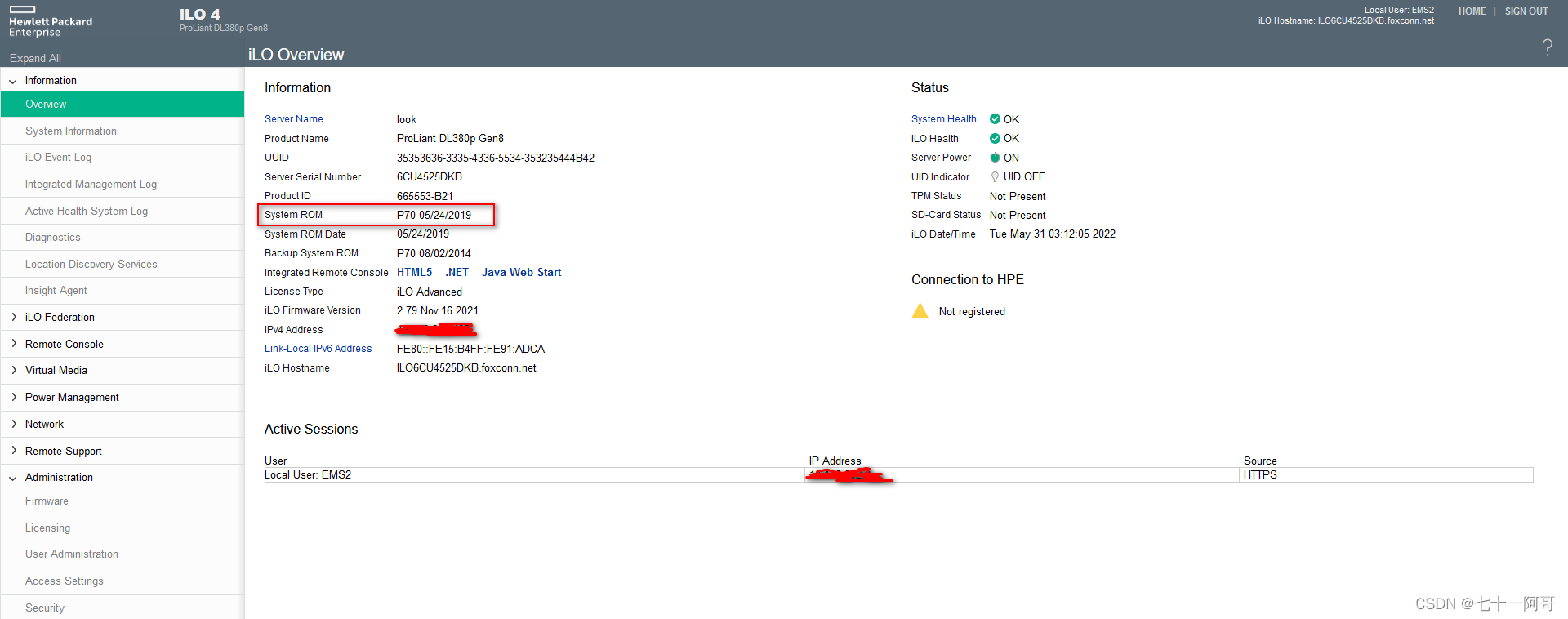Collapse the Information section
Image resolution: width=1568 pixels, height=619 pixels.
(x=13, y=81)
